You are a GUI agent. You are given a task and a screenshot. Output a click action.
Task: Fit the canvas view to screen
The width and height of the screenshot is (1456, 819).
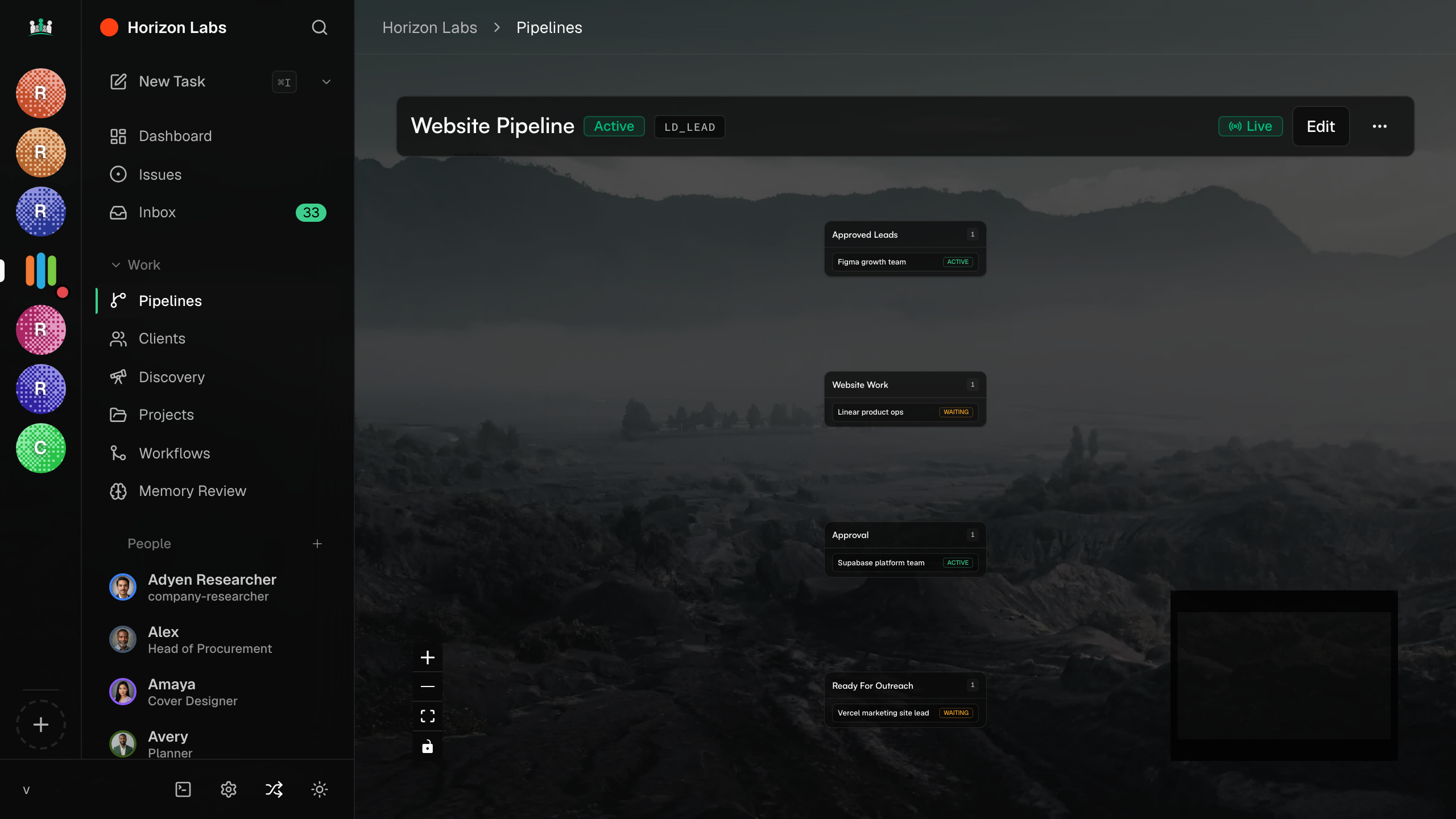pos(428,716)
